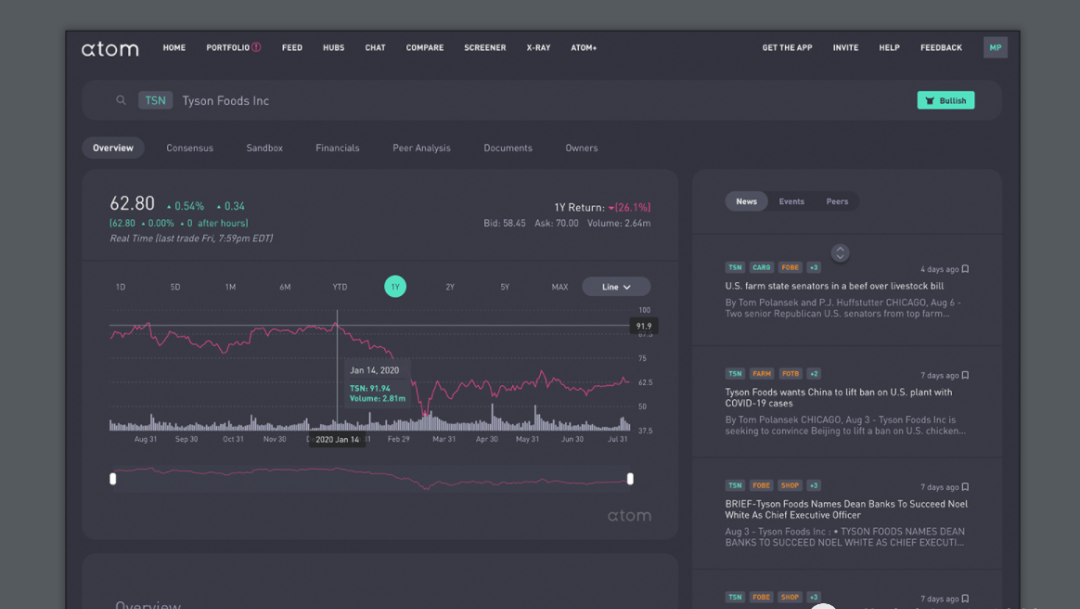Select the 1D chart range
Viewport: 1080px width, 609px height.
pos(121,287)
